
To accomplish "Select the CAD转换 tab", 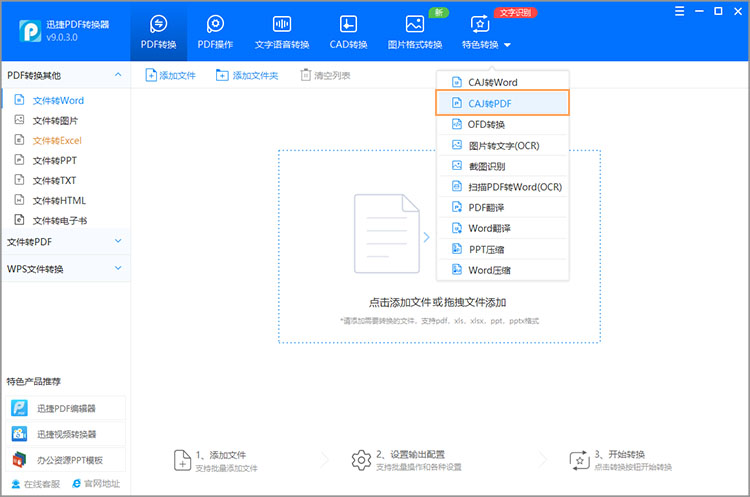I will tap(348, 33).
